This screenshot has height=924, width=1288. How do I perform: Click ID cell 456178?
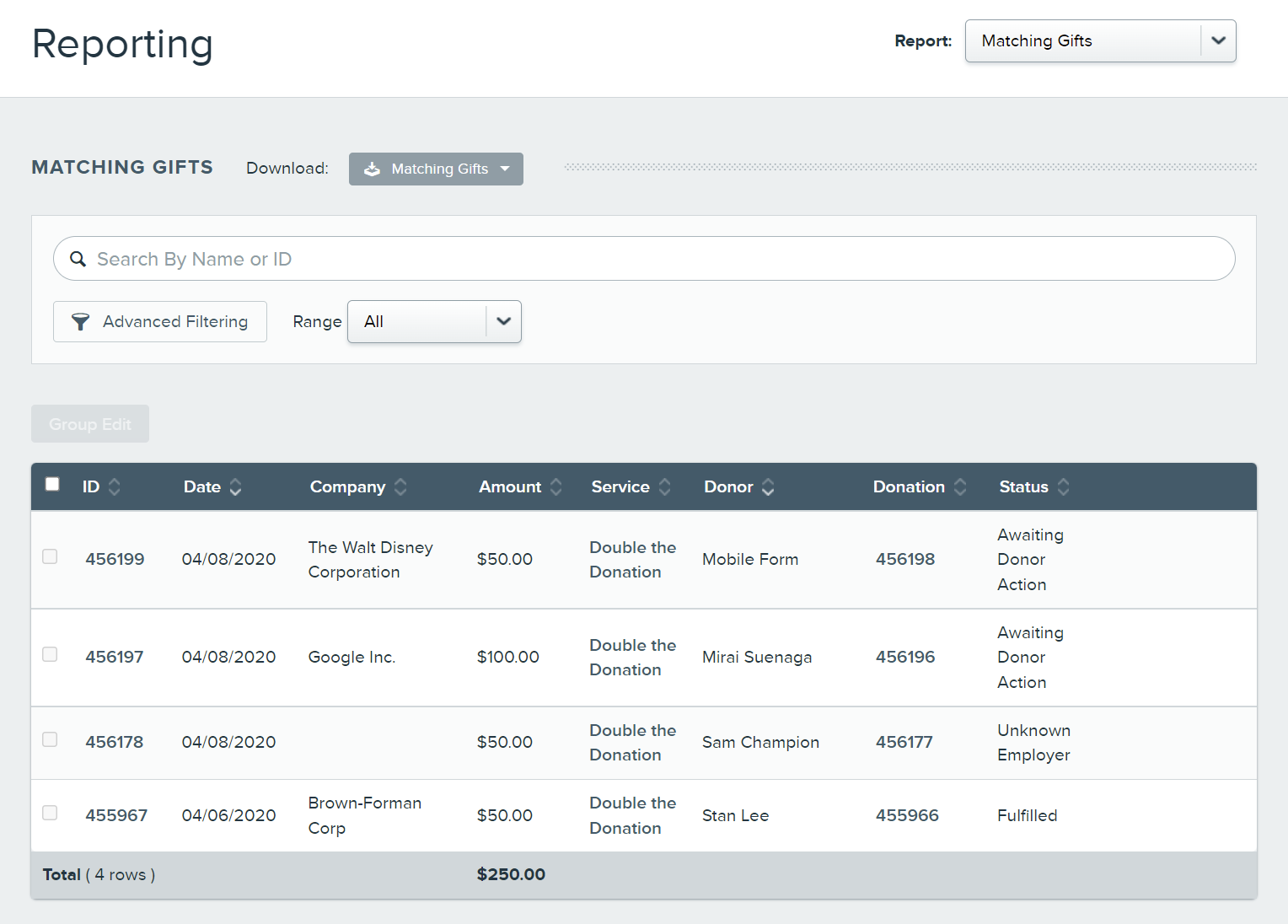tap(115, 742)
